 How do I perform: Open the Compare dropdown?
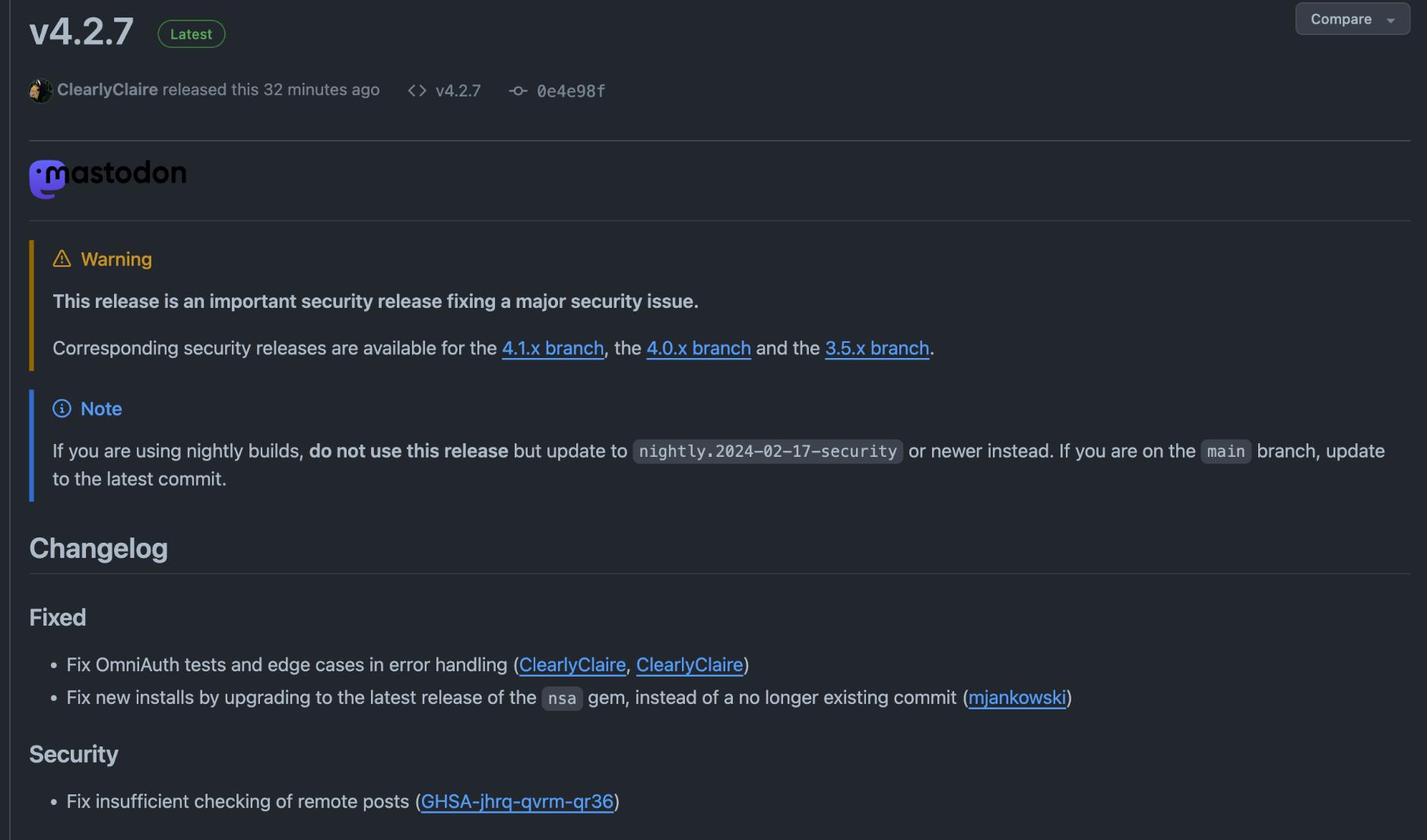[x=1341, y=19]
